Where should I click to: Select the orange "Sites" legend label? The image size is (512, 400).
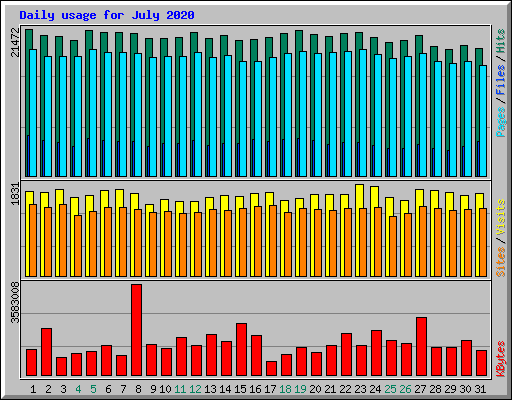pos(501,262)
